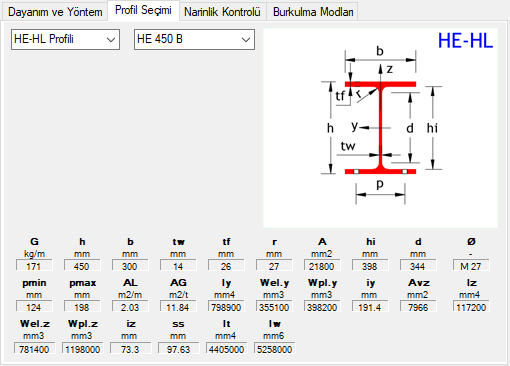
Task: Switch to the Dayanım ve Yöntem tab
Action: click(55, 12)
